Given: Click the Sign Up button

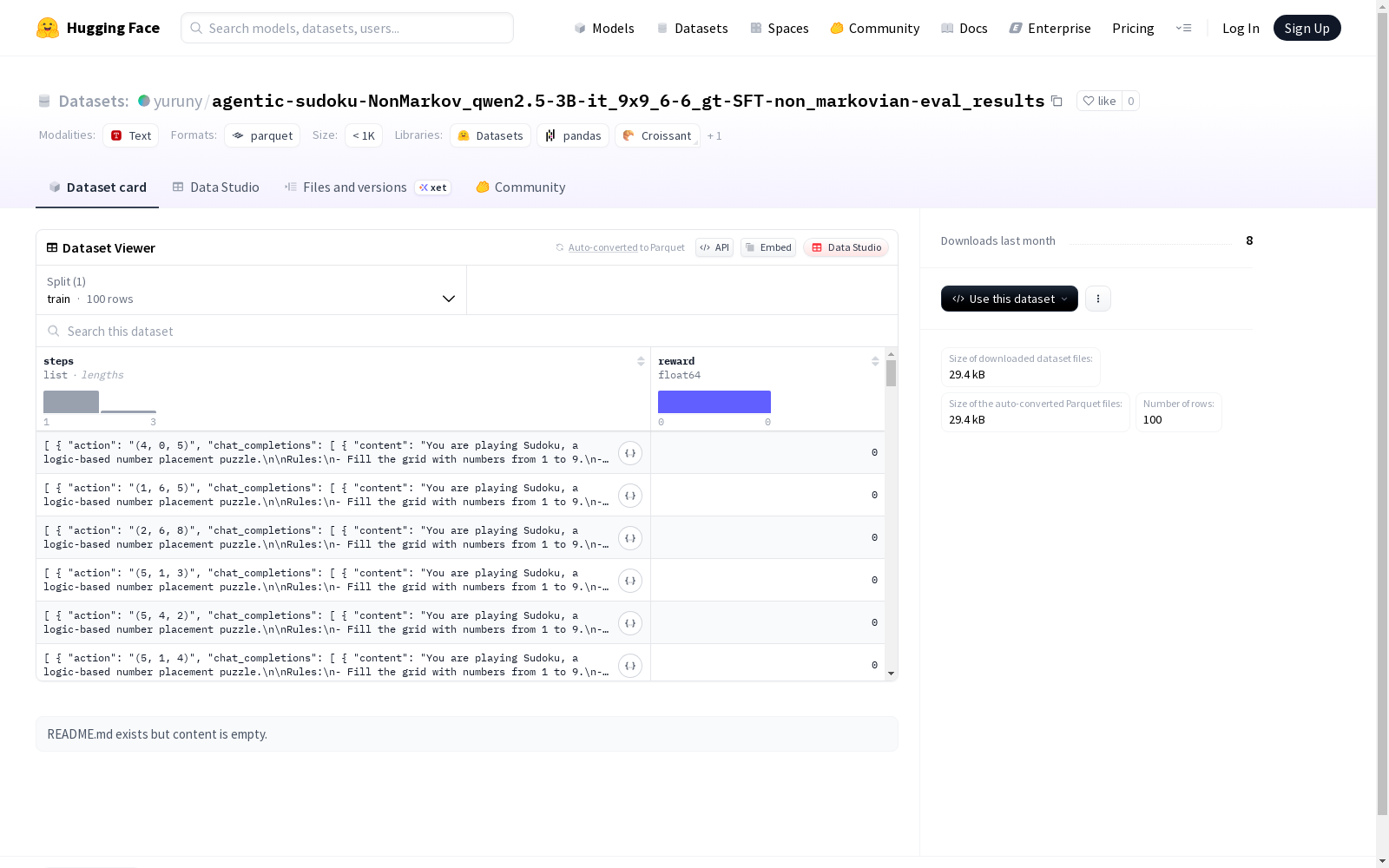Looking at the screenshot, I should pyautogui.click(x=1307, y=28).
